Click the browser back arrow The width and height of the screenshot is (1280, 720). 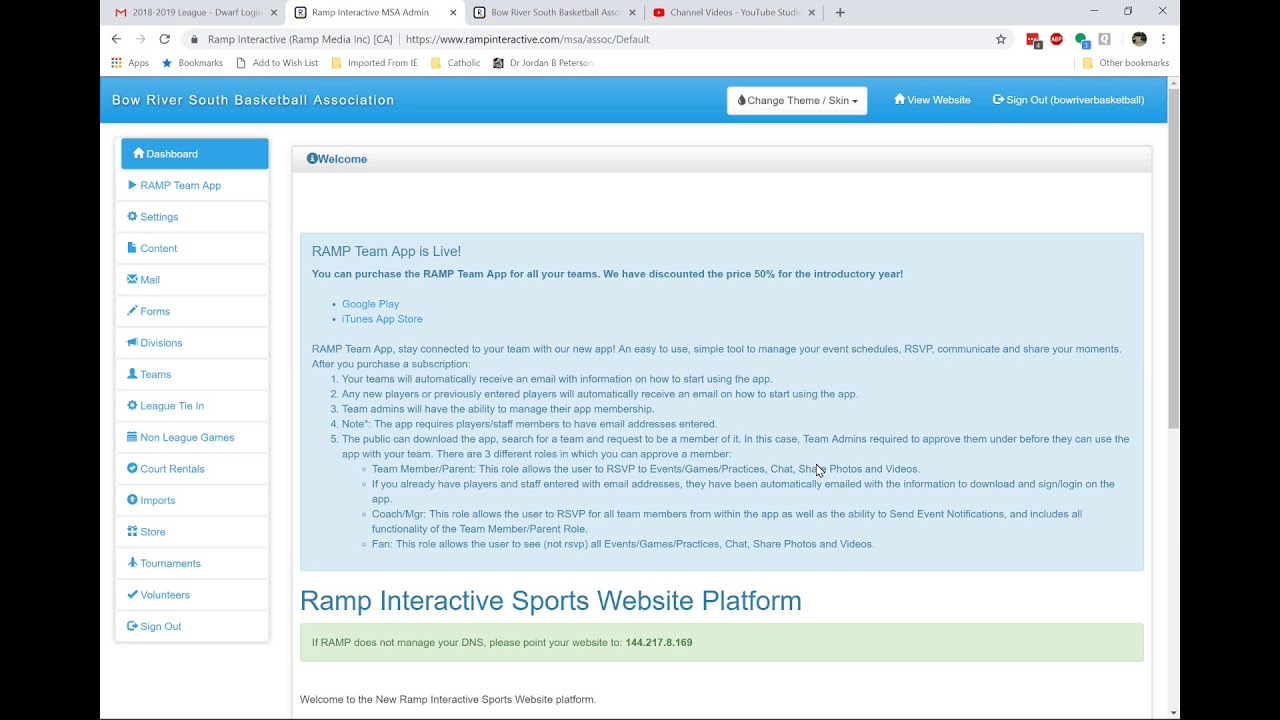(x=116, y=39)
